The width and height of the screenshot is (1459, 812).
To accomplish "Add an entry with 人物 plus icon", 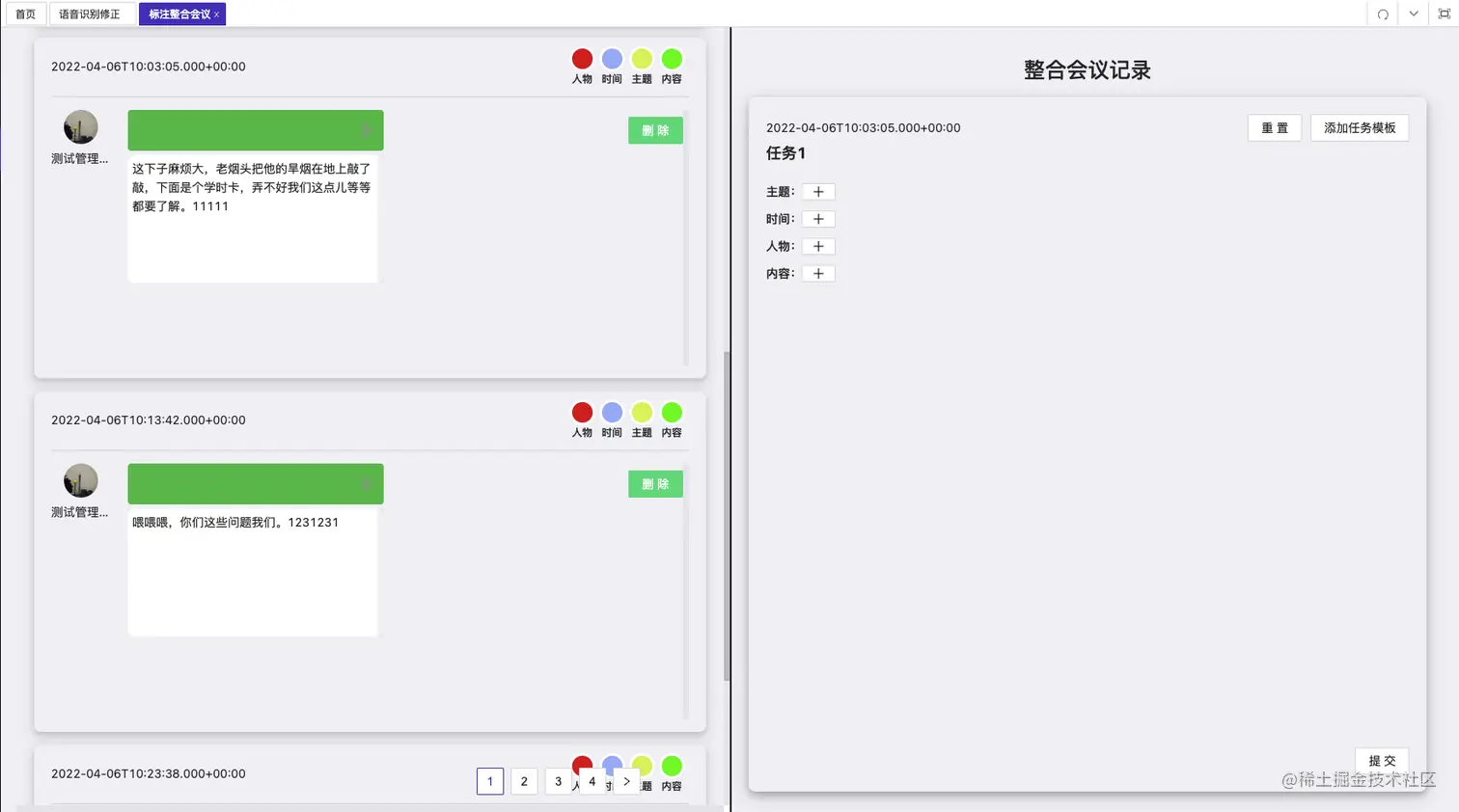I will point(818,246).
